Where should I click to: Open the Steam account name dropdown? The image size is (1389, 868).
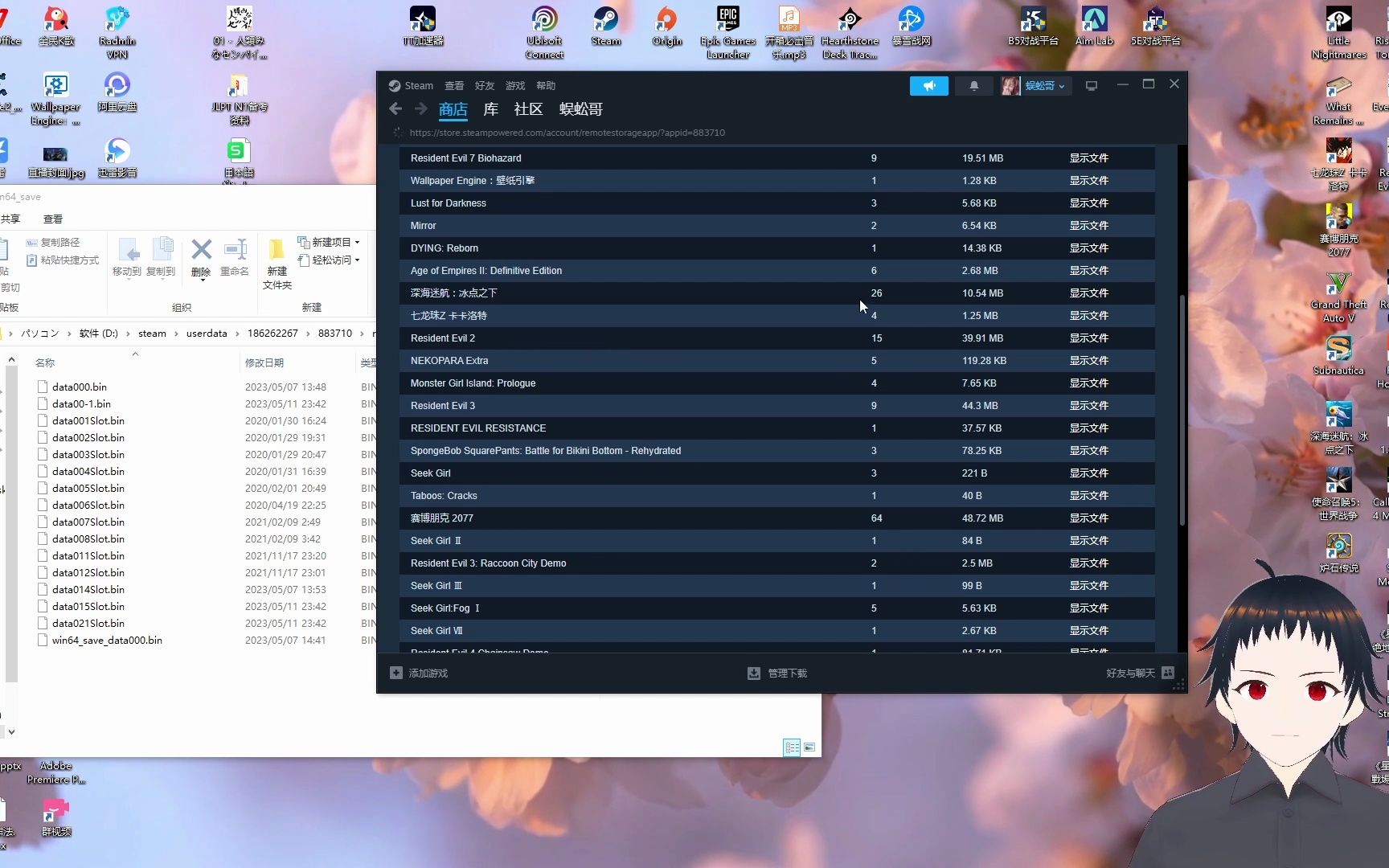coord(1044,86)
